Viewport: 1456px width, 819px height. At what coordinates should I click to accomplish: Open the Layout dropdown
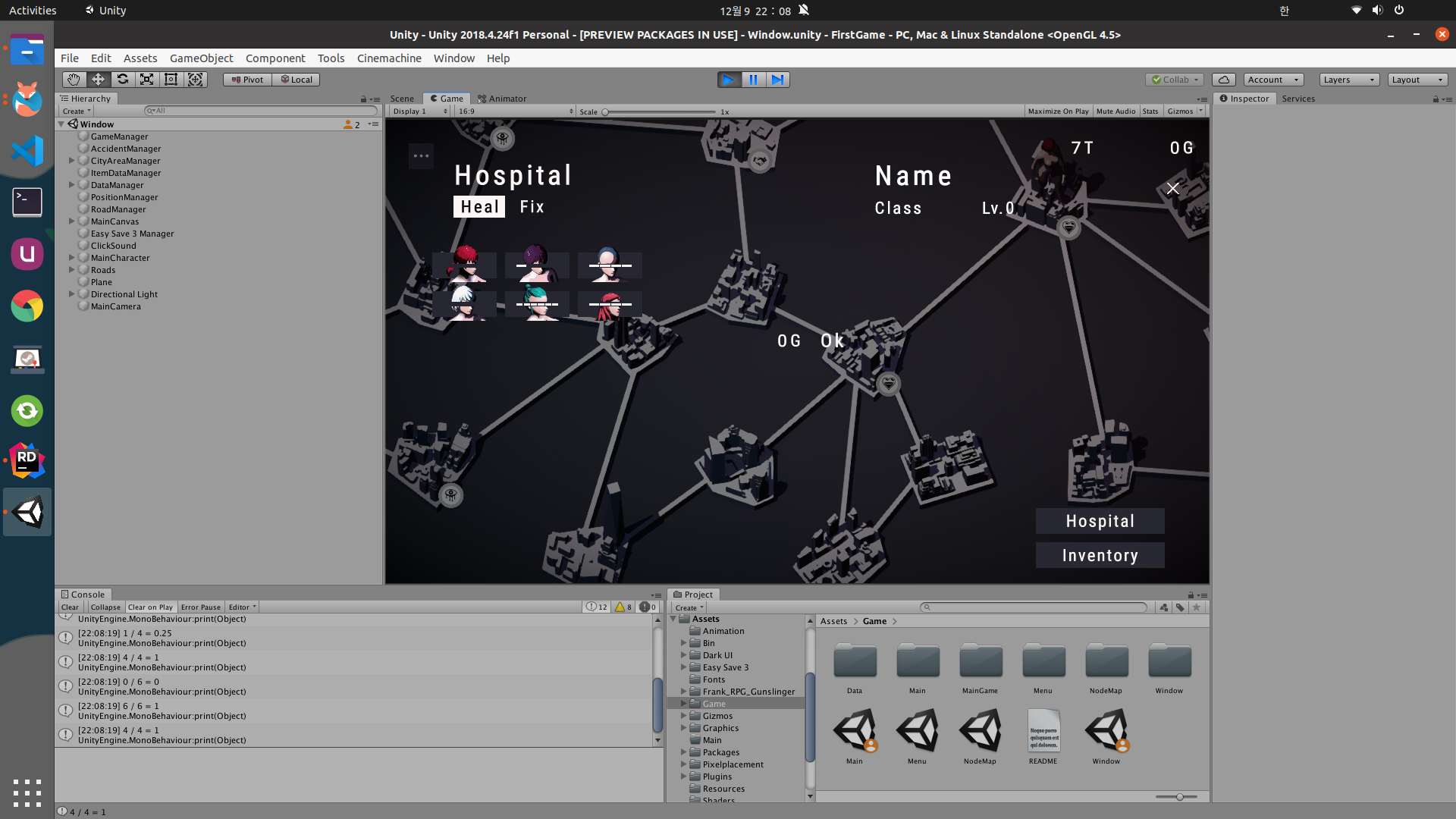[1417, 80]
